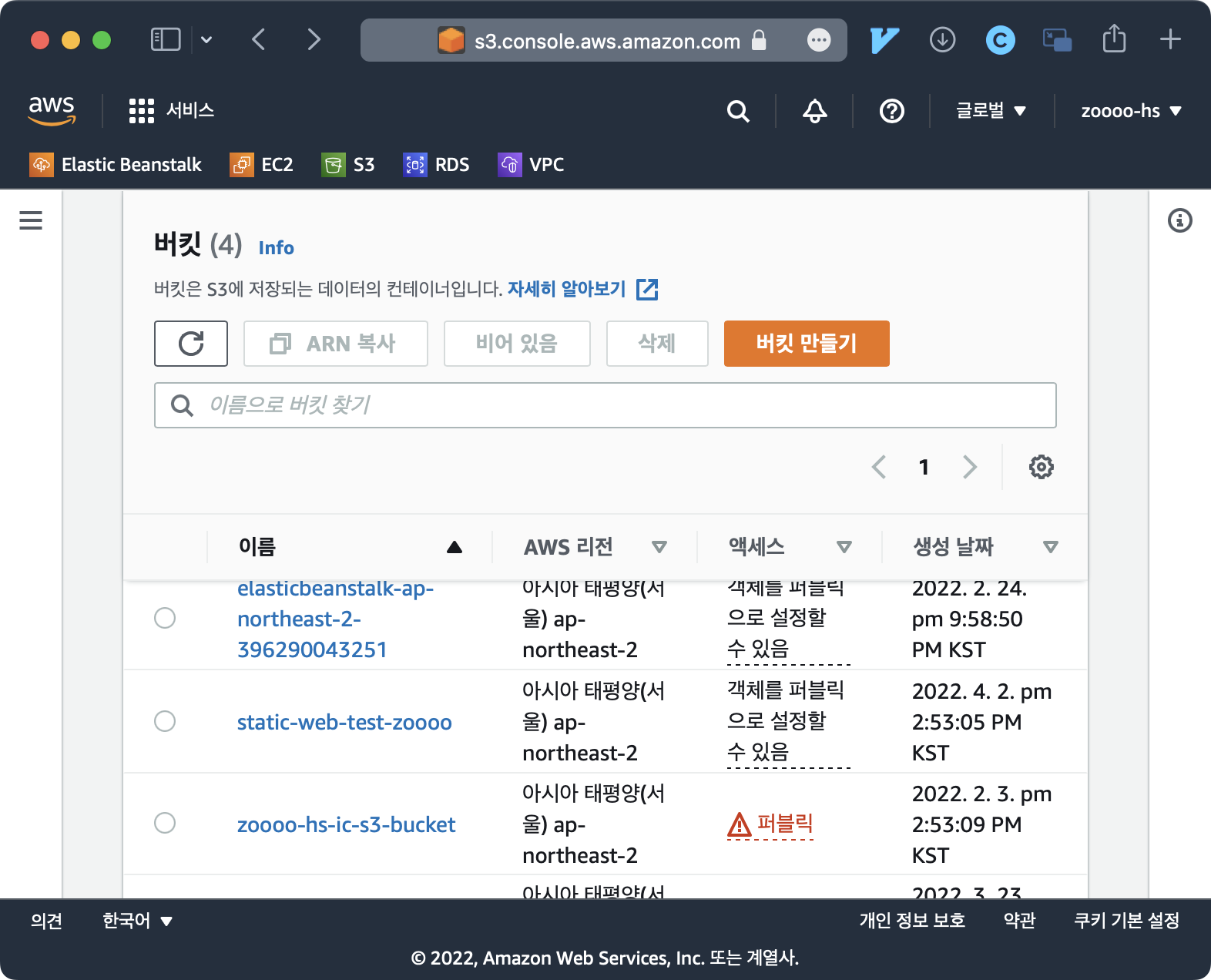
Task: Sort by 액세스 column
Action: click(844, 547)
